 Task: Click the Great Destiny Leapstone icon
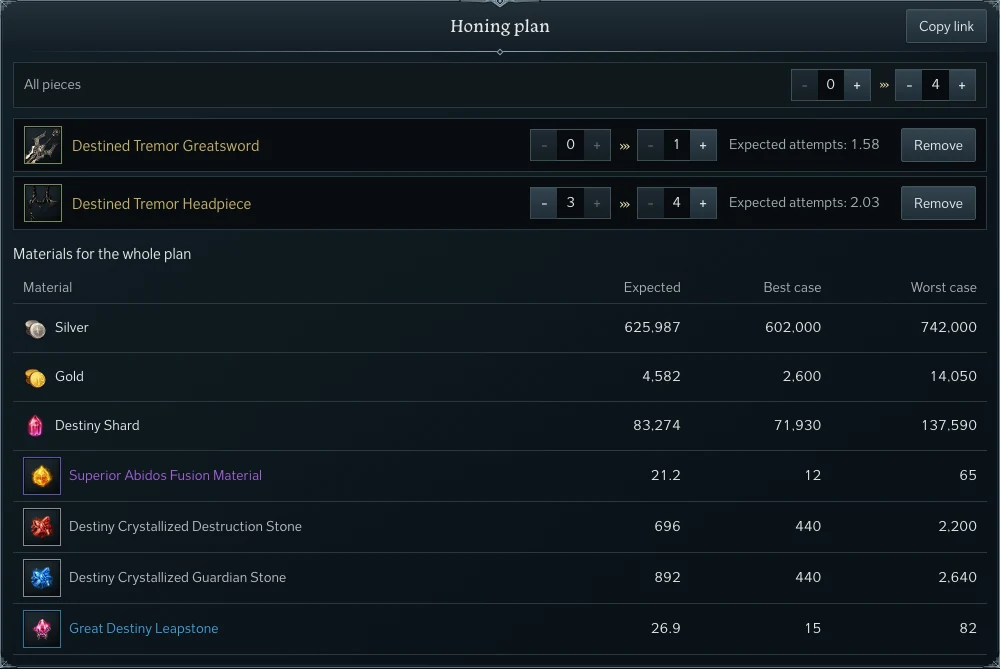(42, 629)
